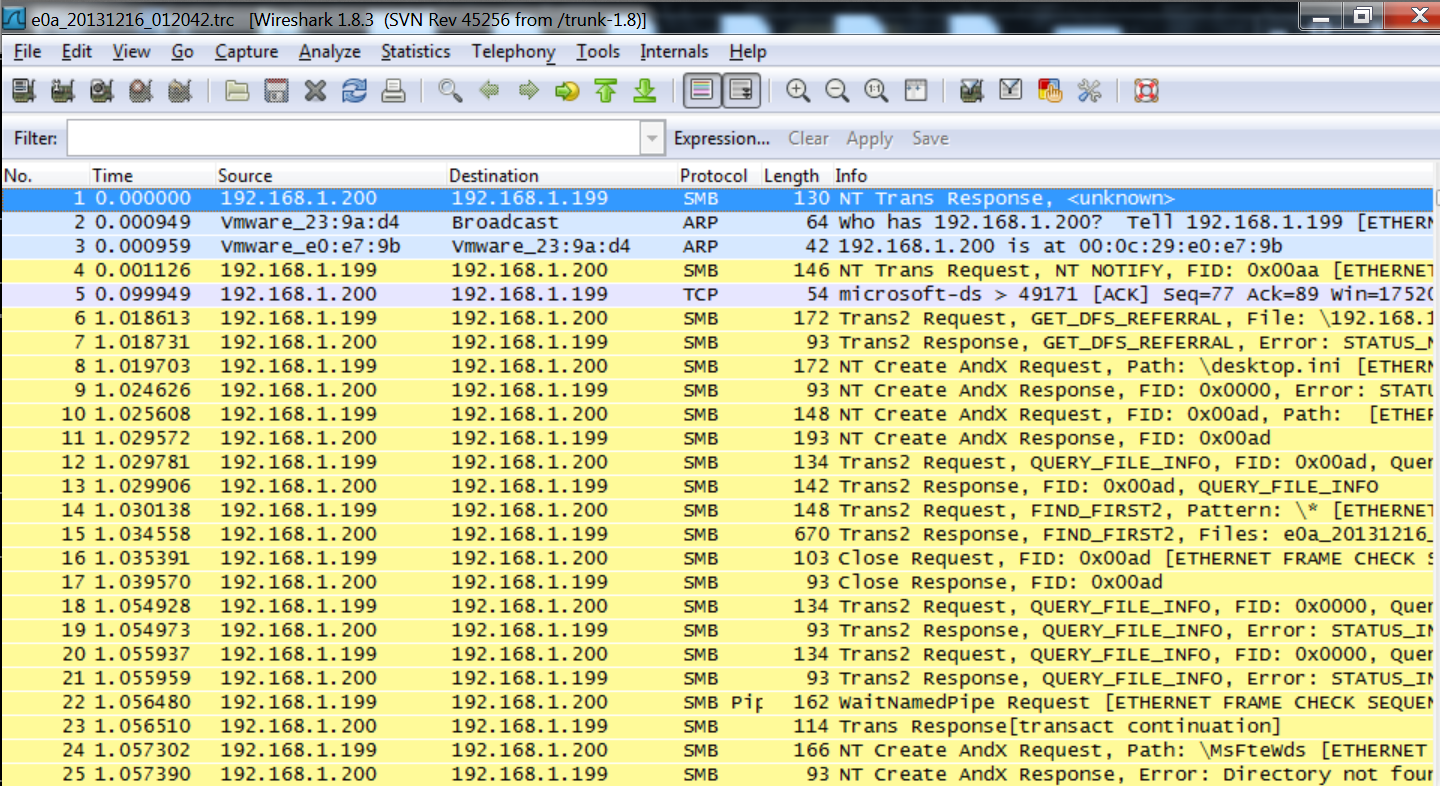Open the filter Expression... dialog

click(x=722, y=139)
